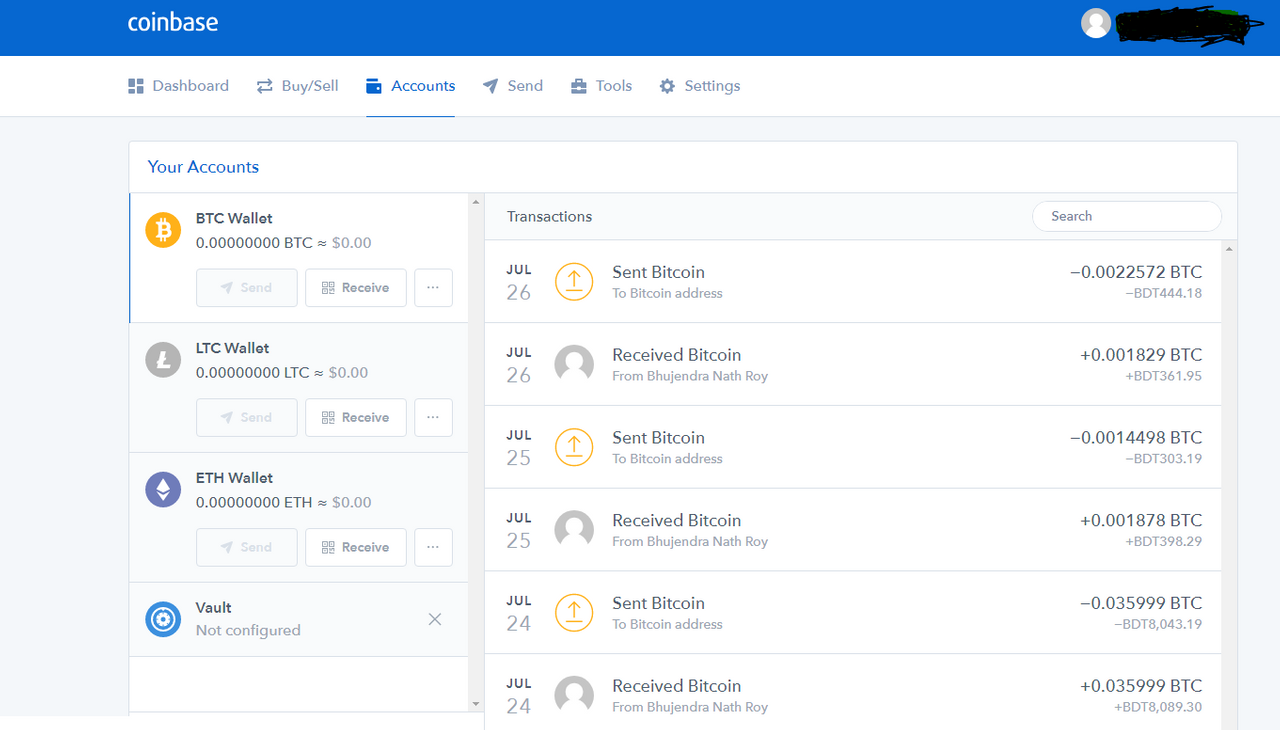Click Receive in the ETH Wallet
This screenshot has width=1280, height=730.
click(356, 548)
